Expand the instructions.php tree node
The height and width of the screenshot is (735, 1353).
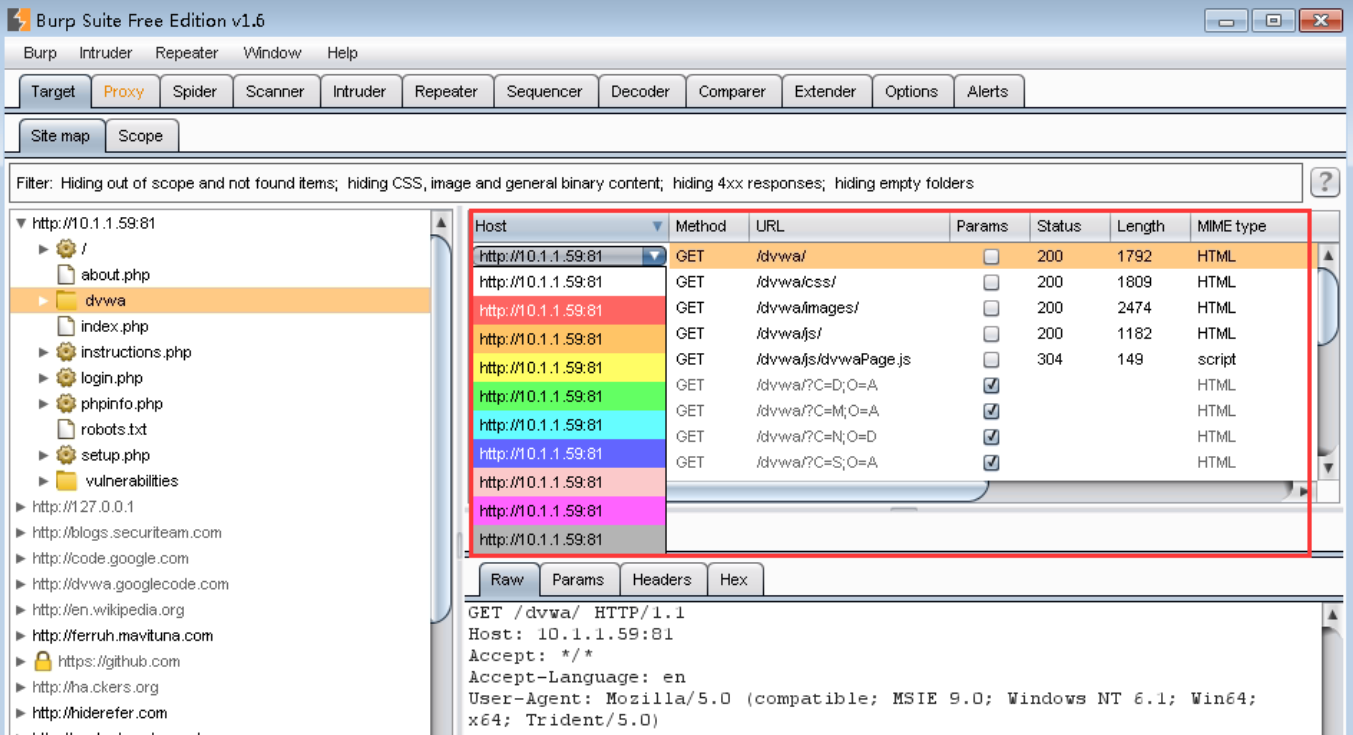pyautogui.click(x=43, y=352)
